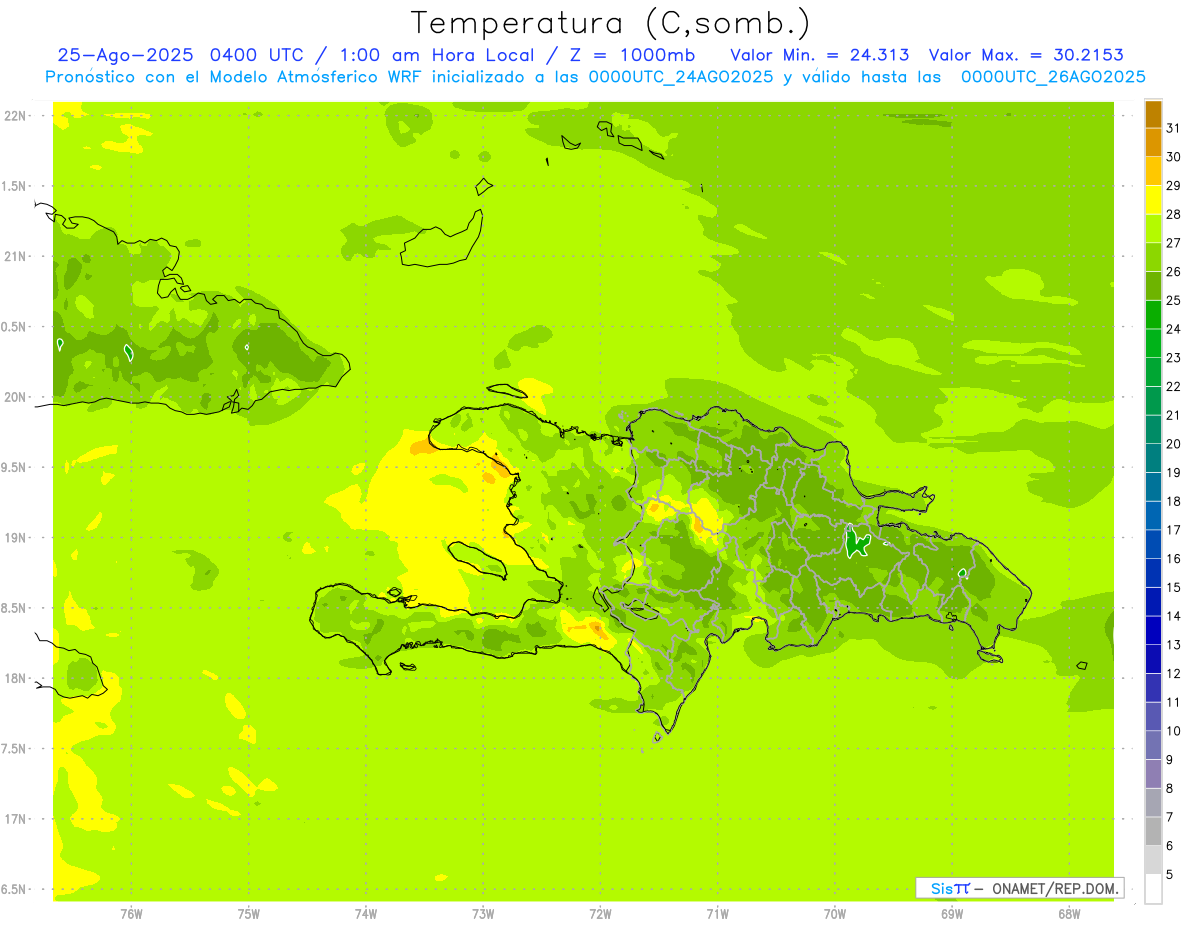Click the 71W longitude axis label
This screenshot has width=1200, height=927.
pyautogui.click(x=717, y=914)
